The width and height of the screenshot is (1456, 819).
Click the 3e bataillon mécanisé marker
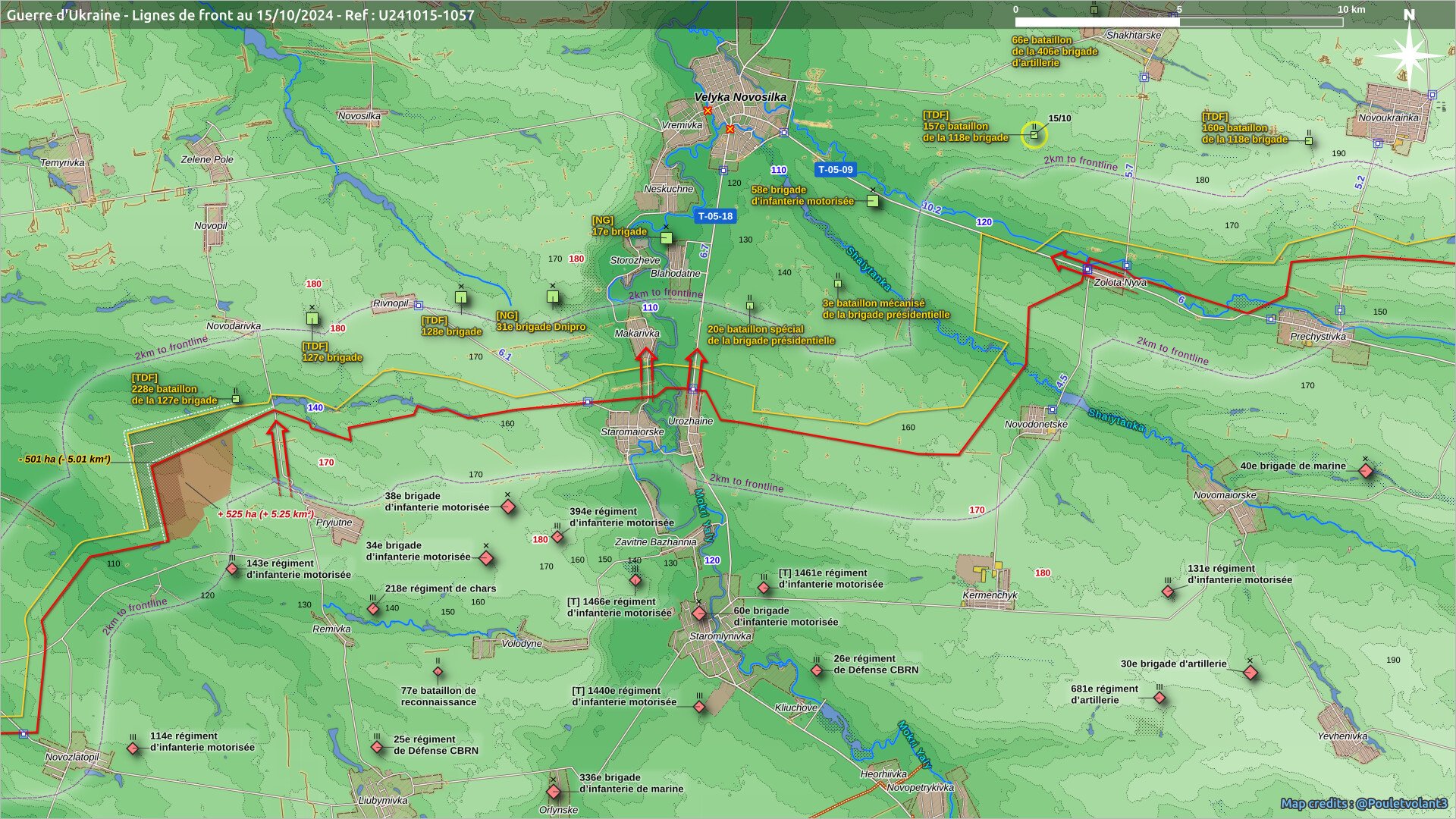(x=838, y=284)
